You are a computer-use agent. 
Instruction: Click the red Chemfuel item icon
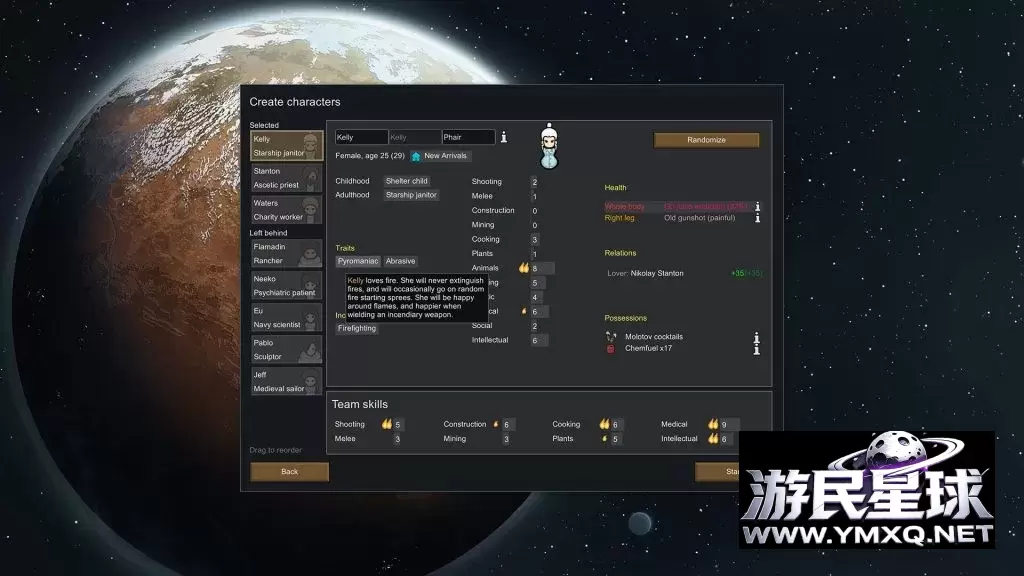pos(611,349)
